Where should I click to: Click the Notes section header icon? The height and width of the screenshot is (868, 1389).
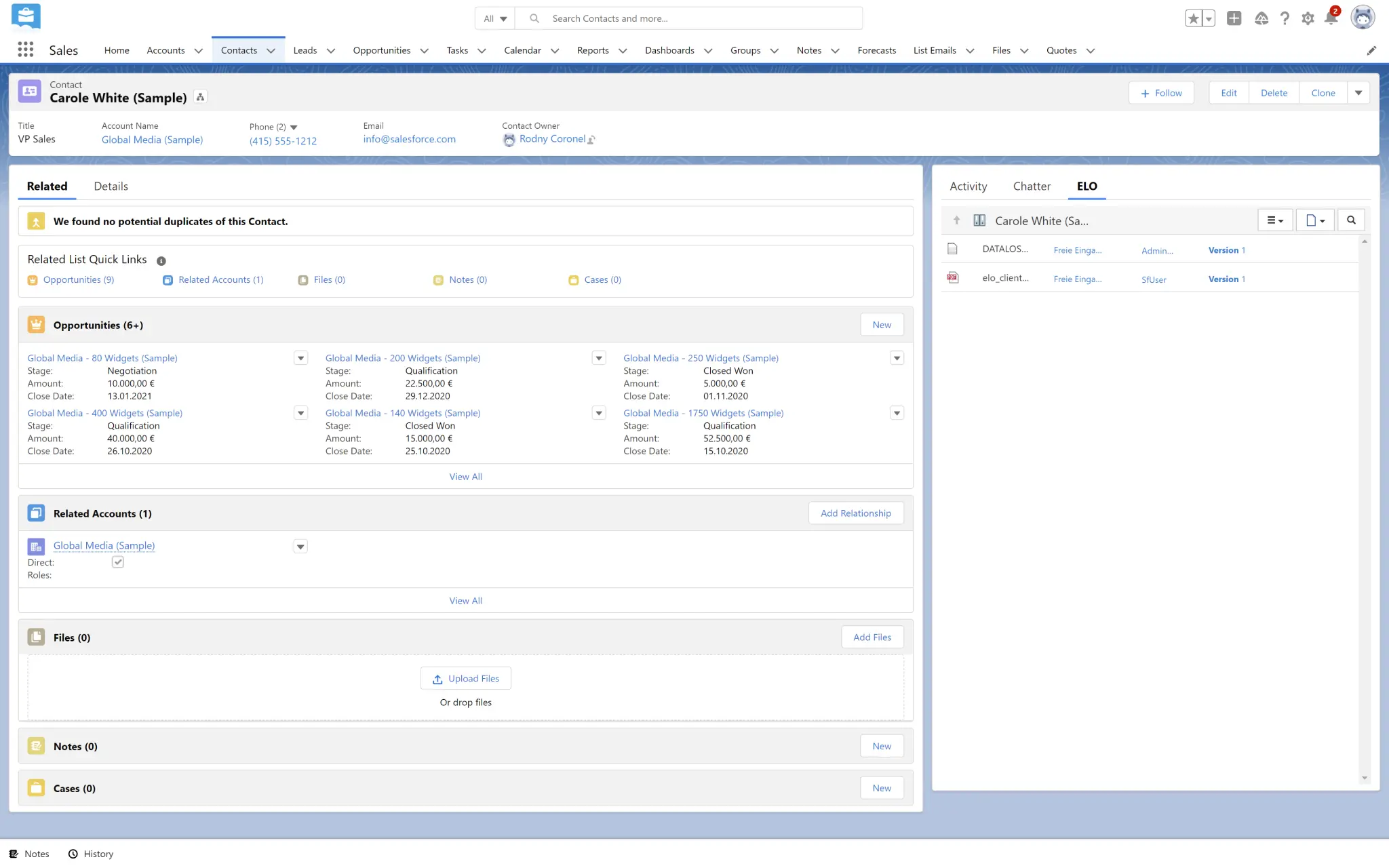click(36, 746)
